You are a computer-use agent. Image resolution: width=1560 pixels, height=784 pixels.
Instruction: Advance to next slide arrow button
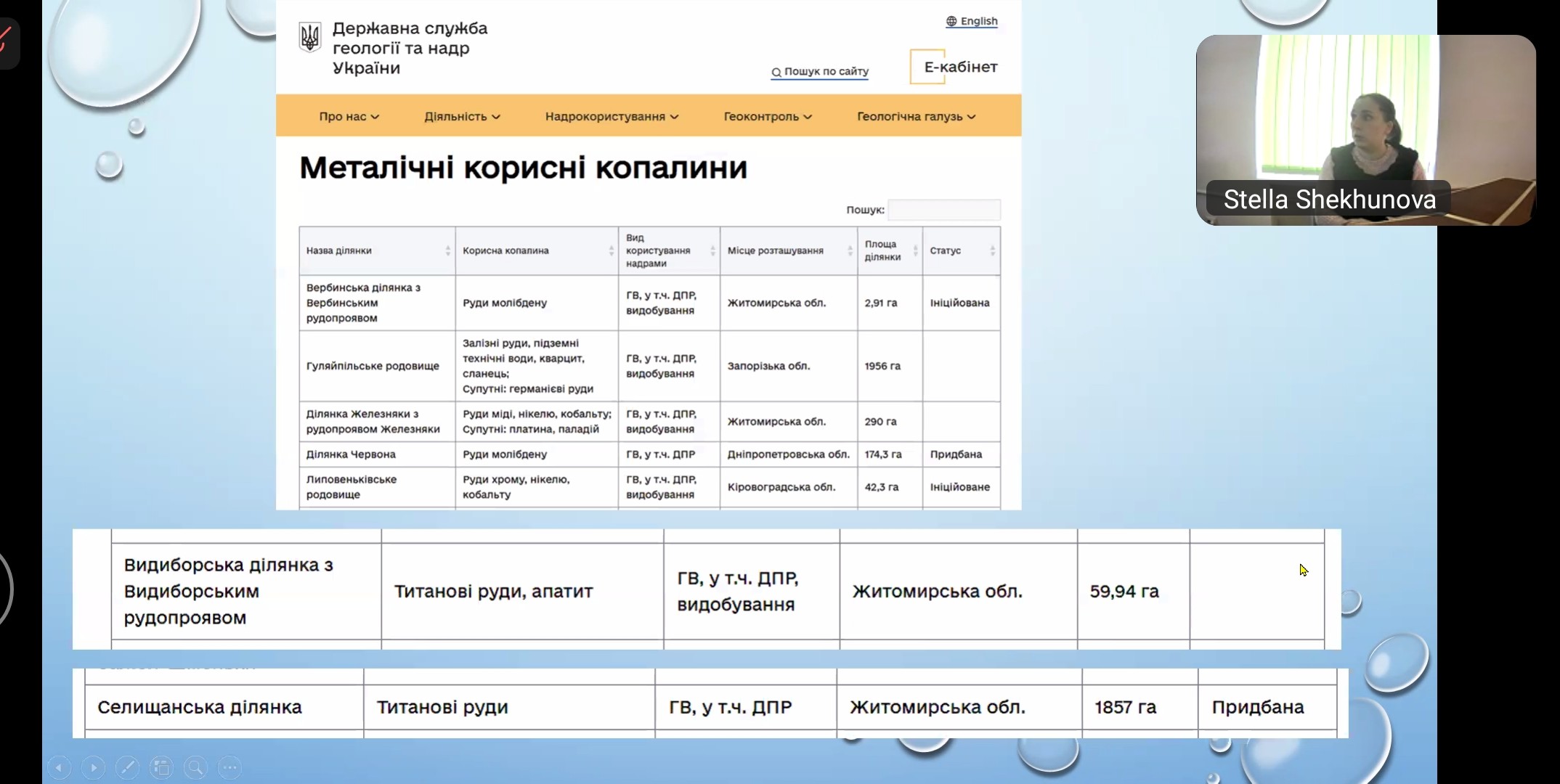[93, 767]
